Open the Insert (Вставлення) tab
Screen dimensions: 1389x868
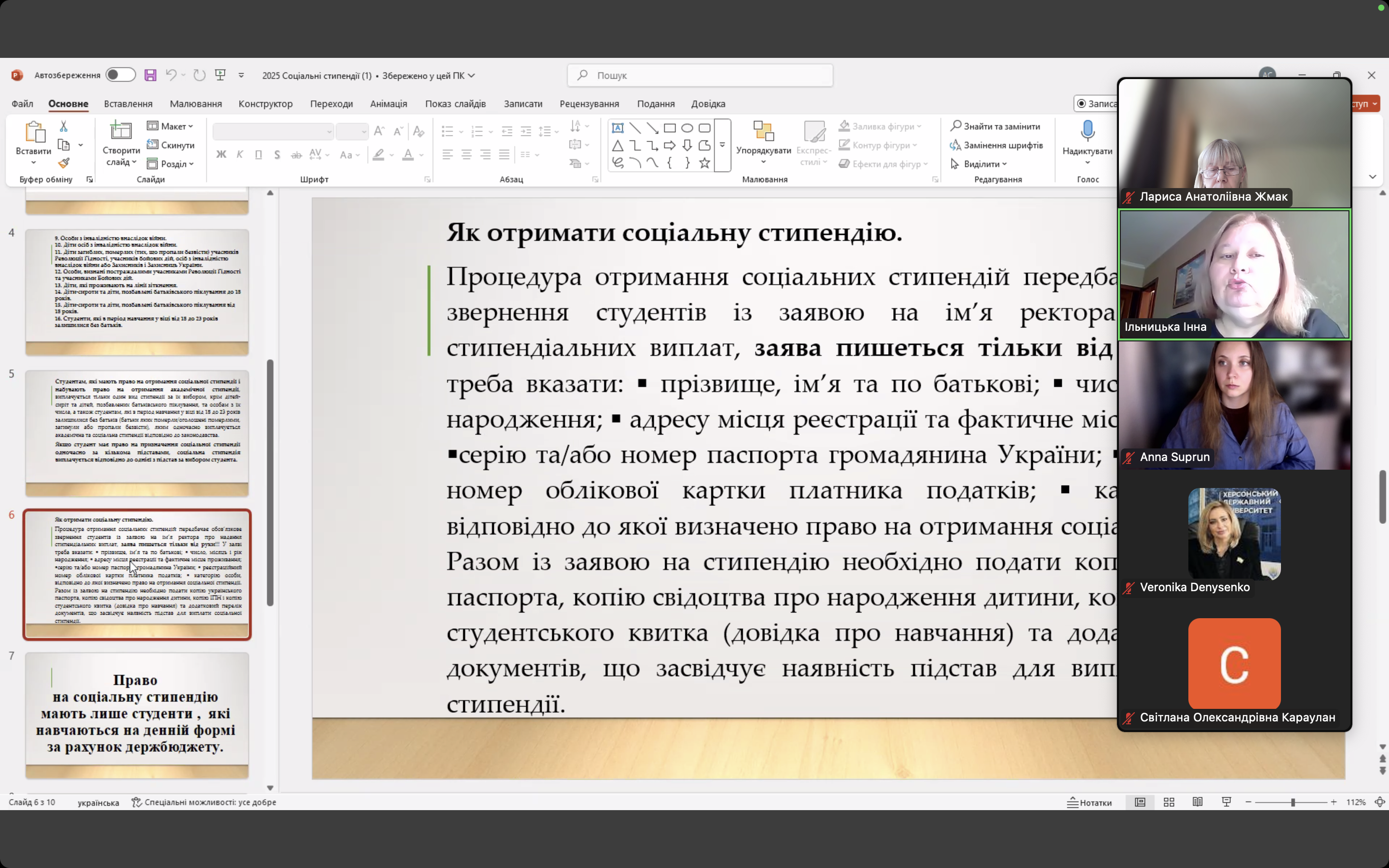tap(128, 104)
